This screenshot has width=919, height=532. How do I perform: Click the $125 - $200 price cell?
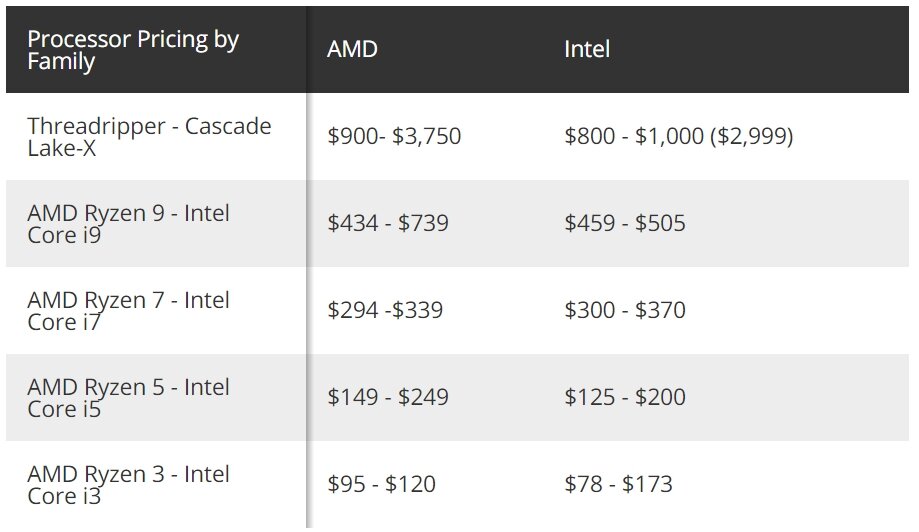click(x=625, y=397)
